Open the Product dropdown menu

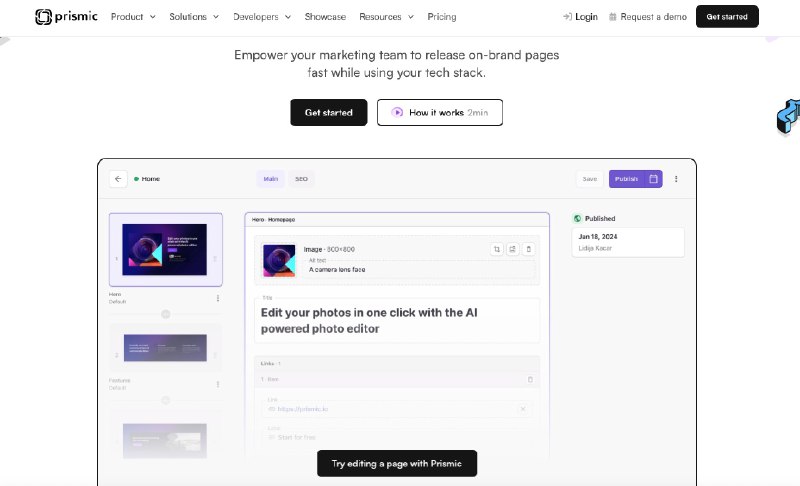[x=133, y=17]
